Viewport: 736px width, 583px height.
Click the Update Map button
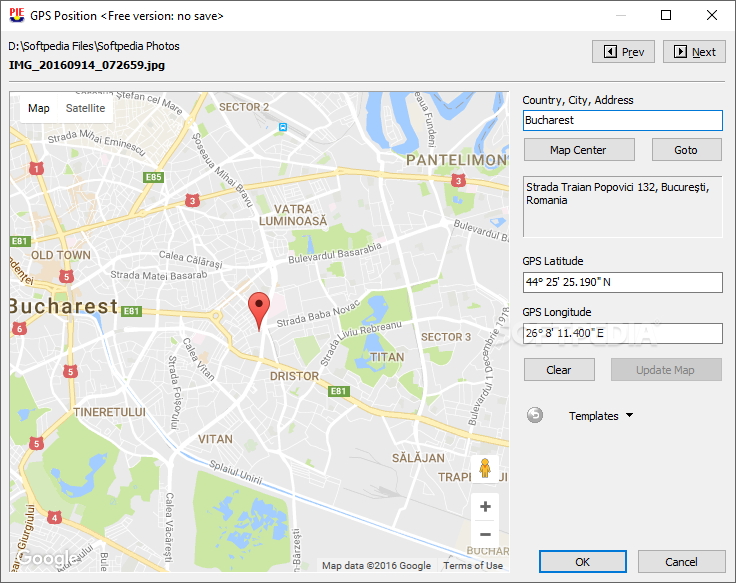click(666, 370)
